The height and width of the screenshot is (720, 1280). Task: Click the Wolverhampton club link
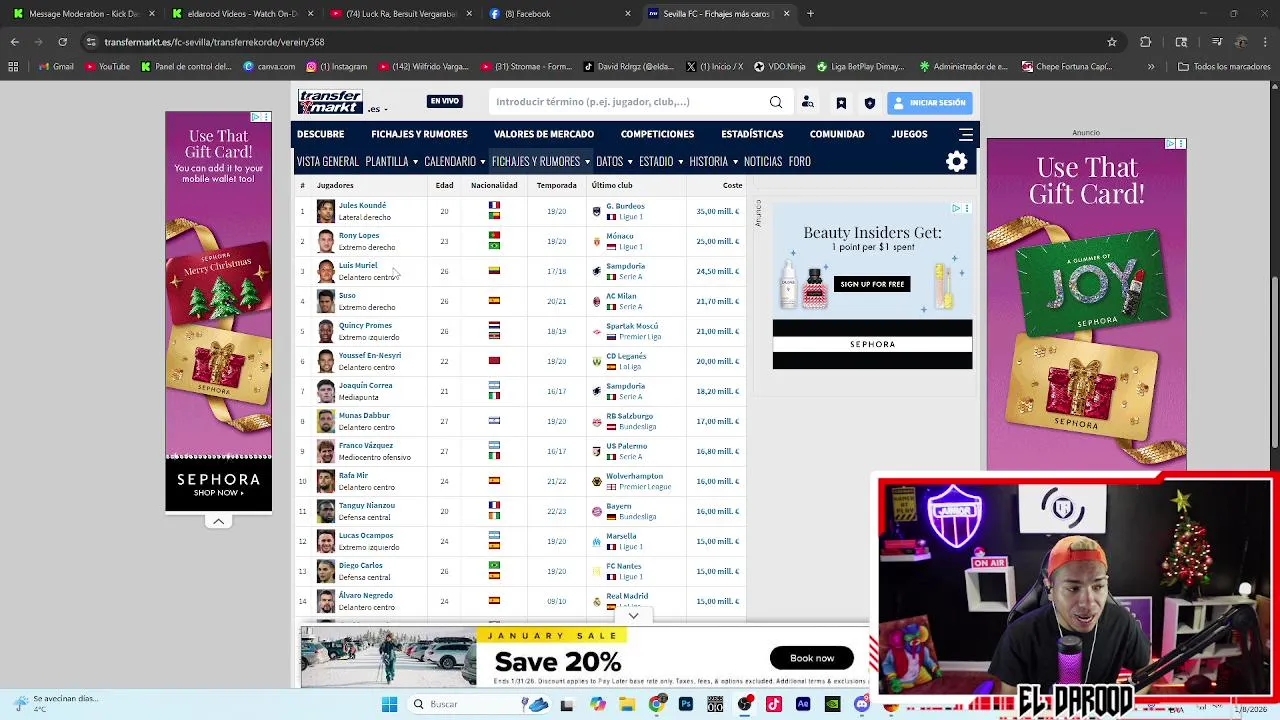(x=634, y=476)
